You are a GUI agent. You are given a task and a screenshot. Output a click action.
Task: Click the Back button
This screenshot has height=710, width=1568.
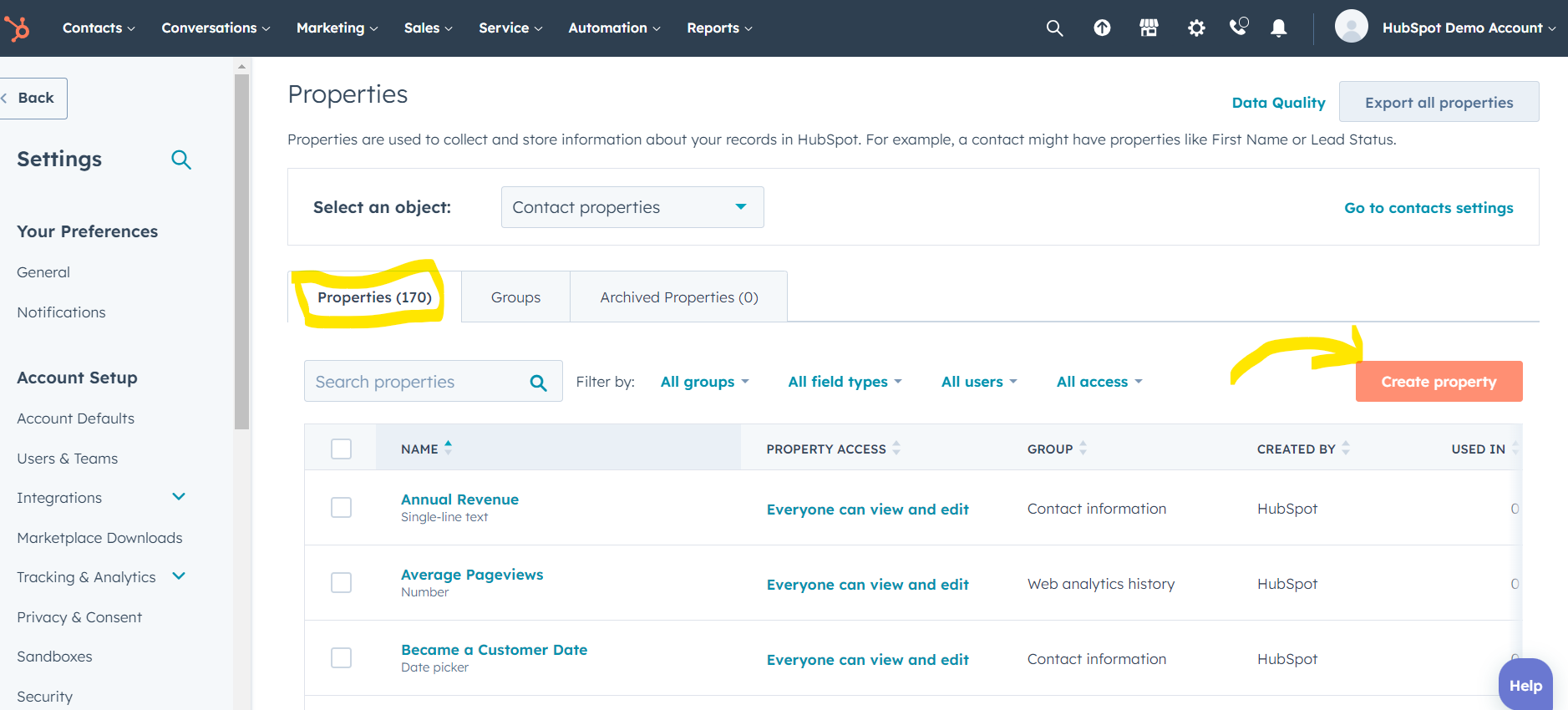[x=33, y=98]
